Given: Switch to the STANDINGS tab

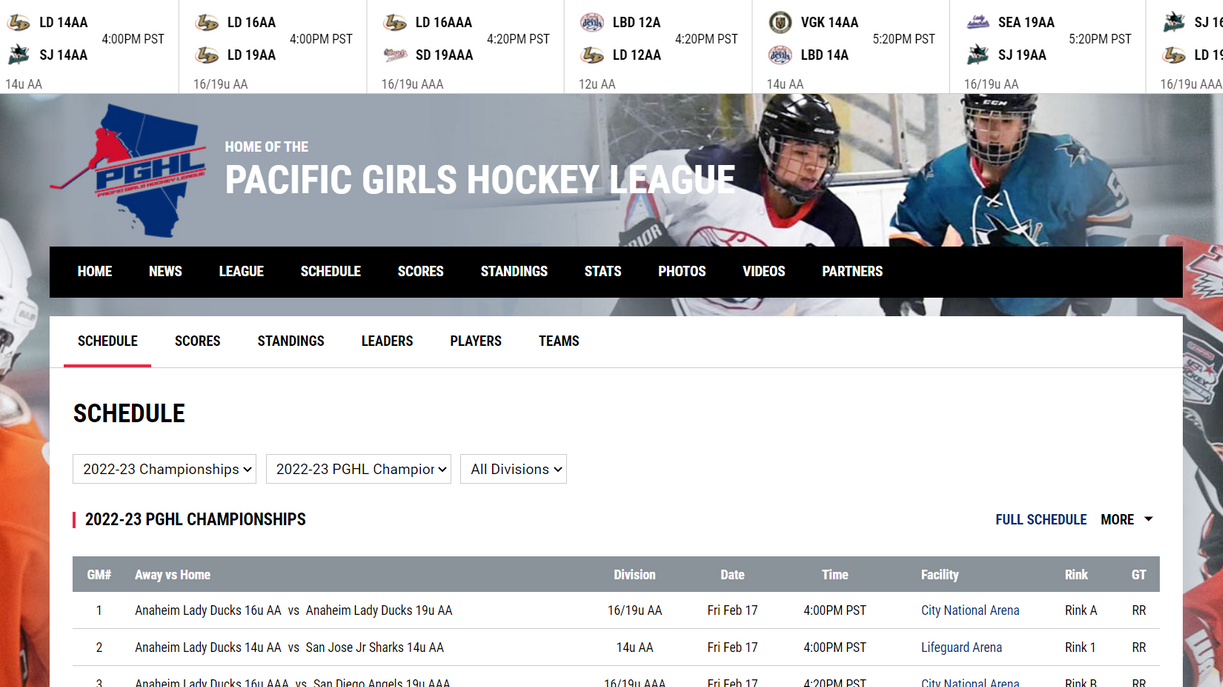Looking at the screenshot, I should 290,341.
